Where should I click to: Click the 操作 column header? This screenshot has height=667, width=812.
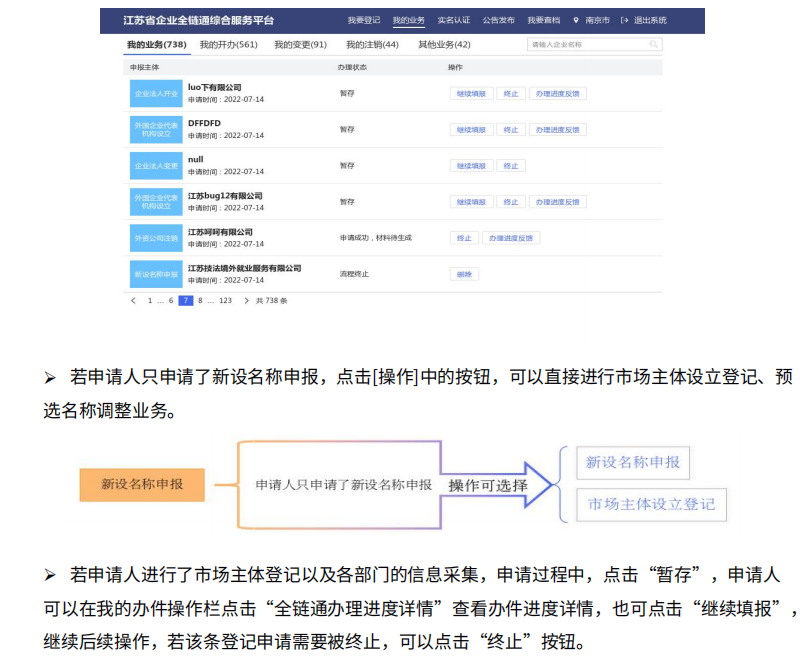coord(455,67)
